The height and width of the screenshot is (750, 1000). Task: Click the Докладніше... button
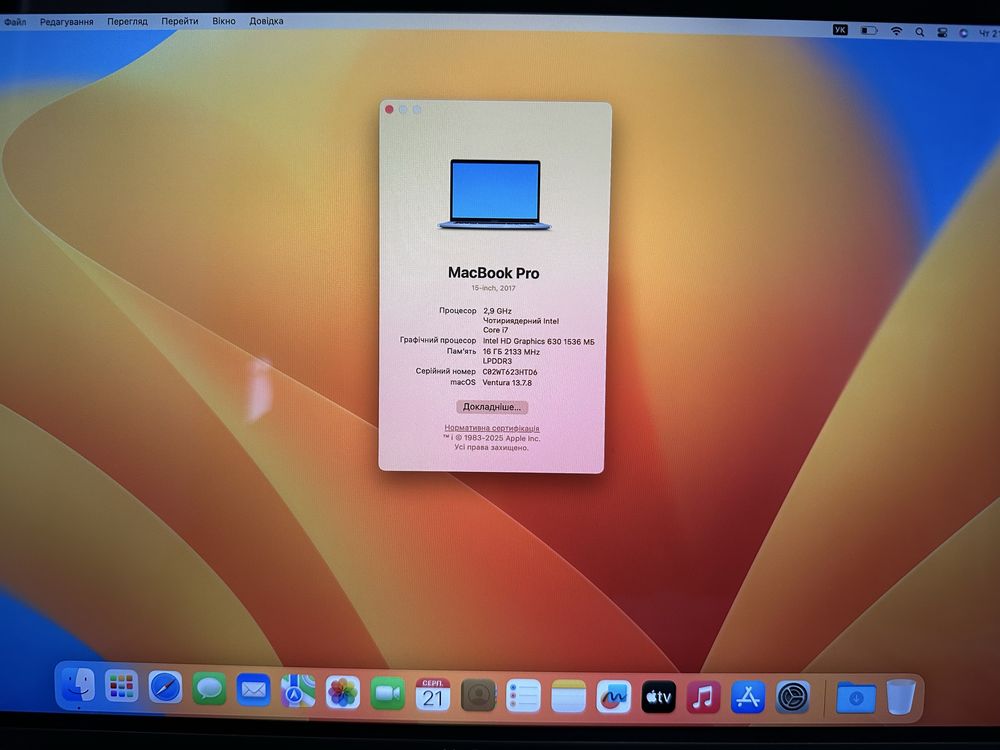tap(492, 407)
